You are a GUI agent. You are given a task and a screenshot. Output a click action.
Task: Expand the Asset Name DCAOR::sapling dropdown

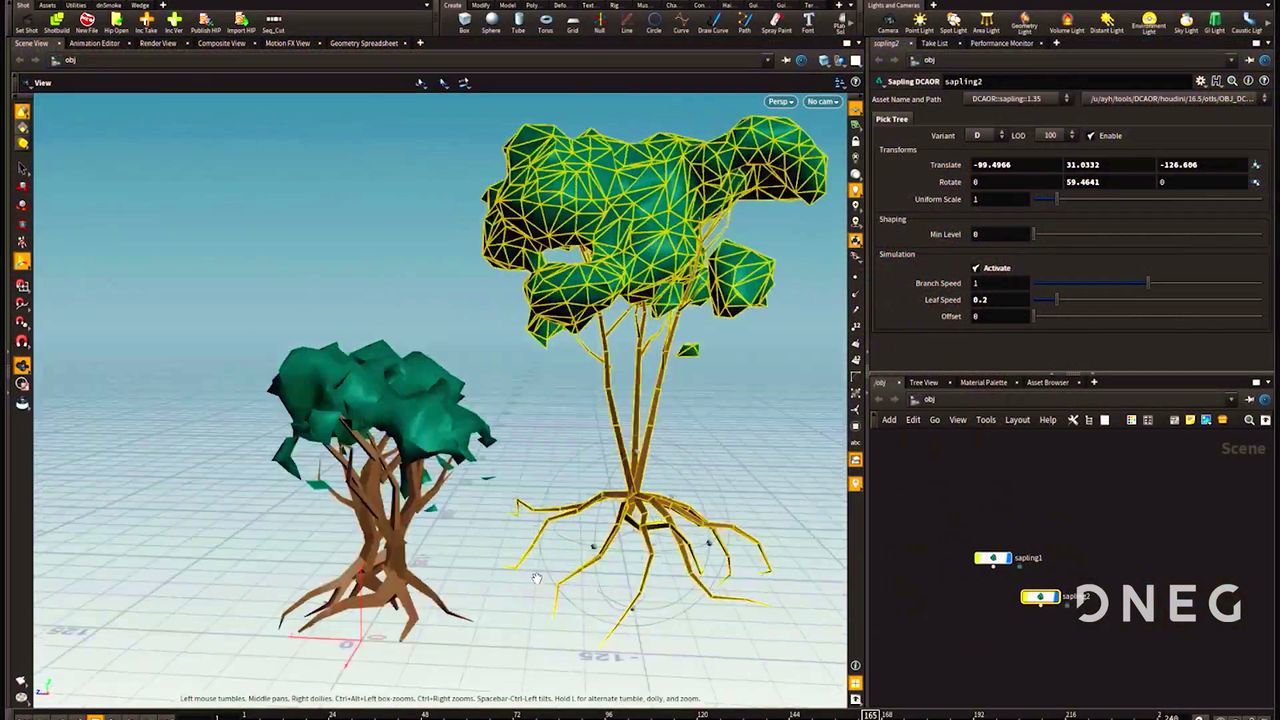coord(1066,99)
